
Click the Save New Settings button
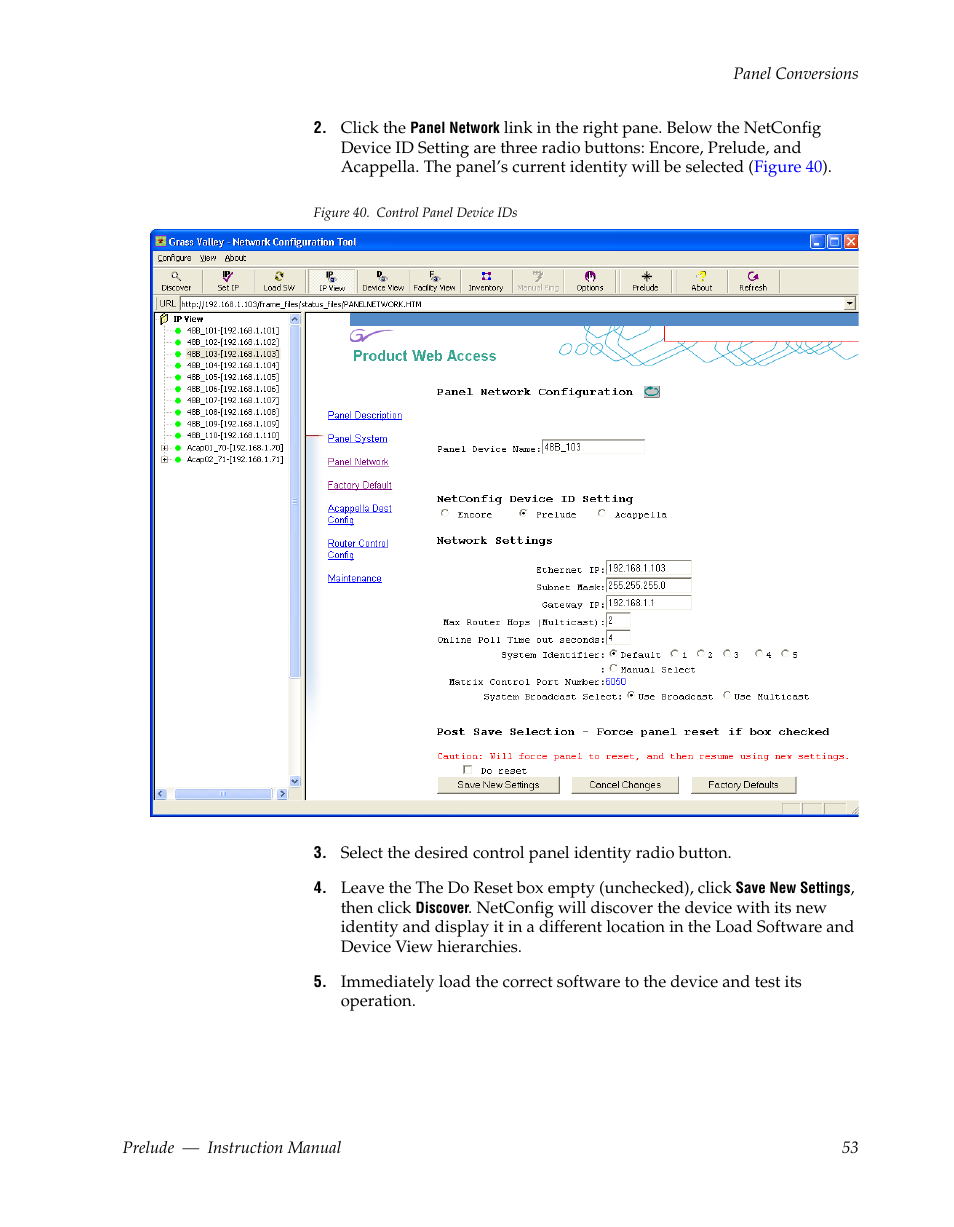point(498,785)
